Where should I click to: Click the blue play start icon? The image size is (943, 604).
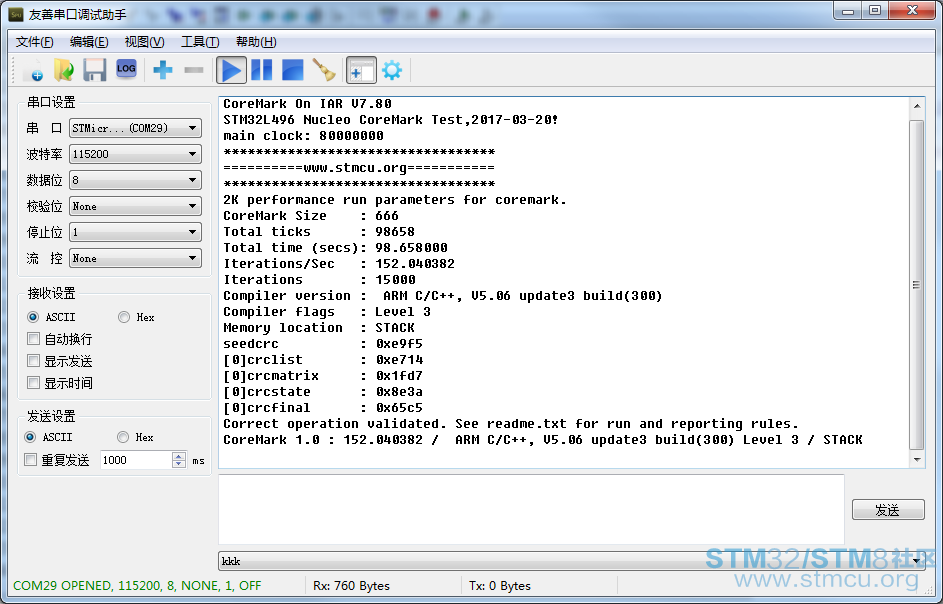click(x=231, y=70)
